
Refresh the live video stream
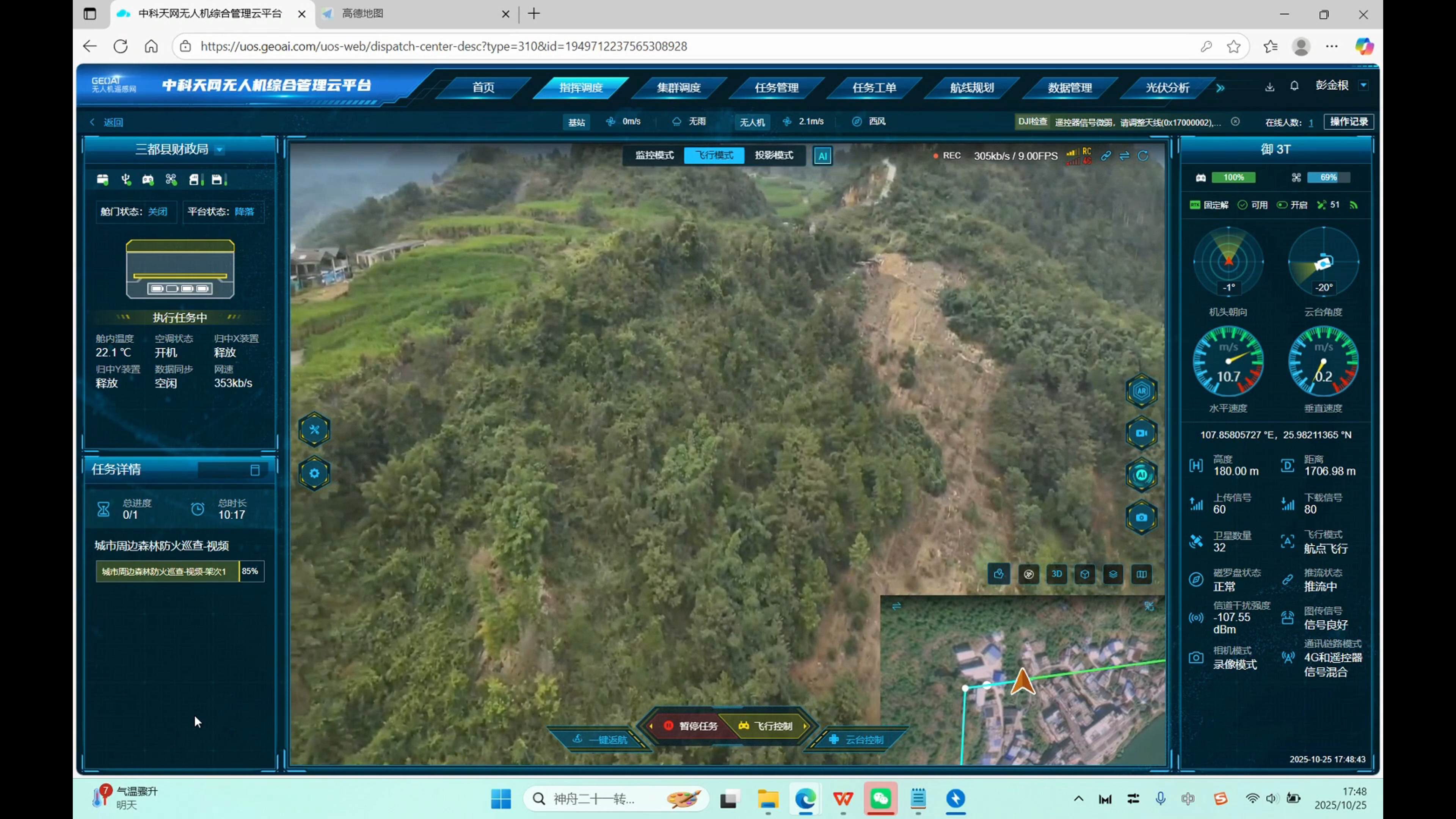pos(1143,155)
